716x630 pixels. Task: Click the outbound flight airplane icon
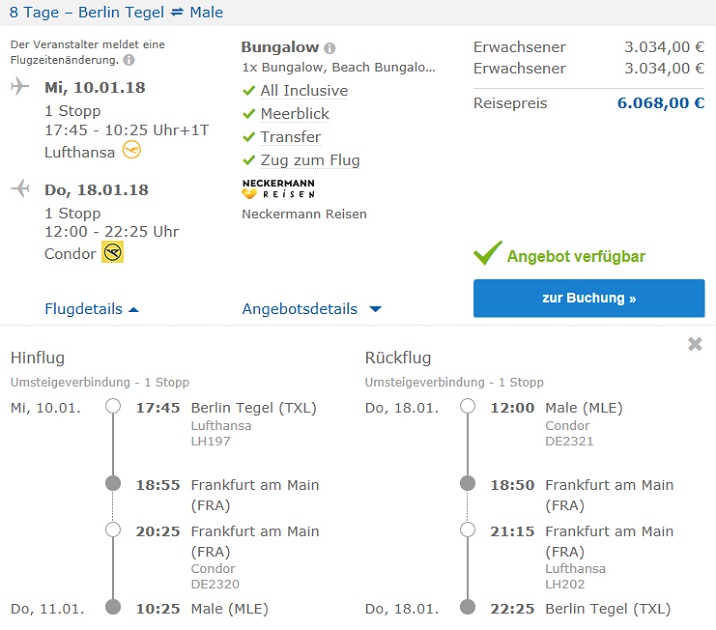[20, 87]
